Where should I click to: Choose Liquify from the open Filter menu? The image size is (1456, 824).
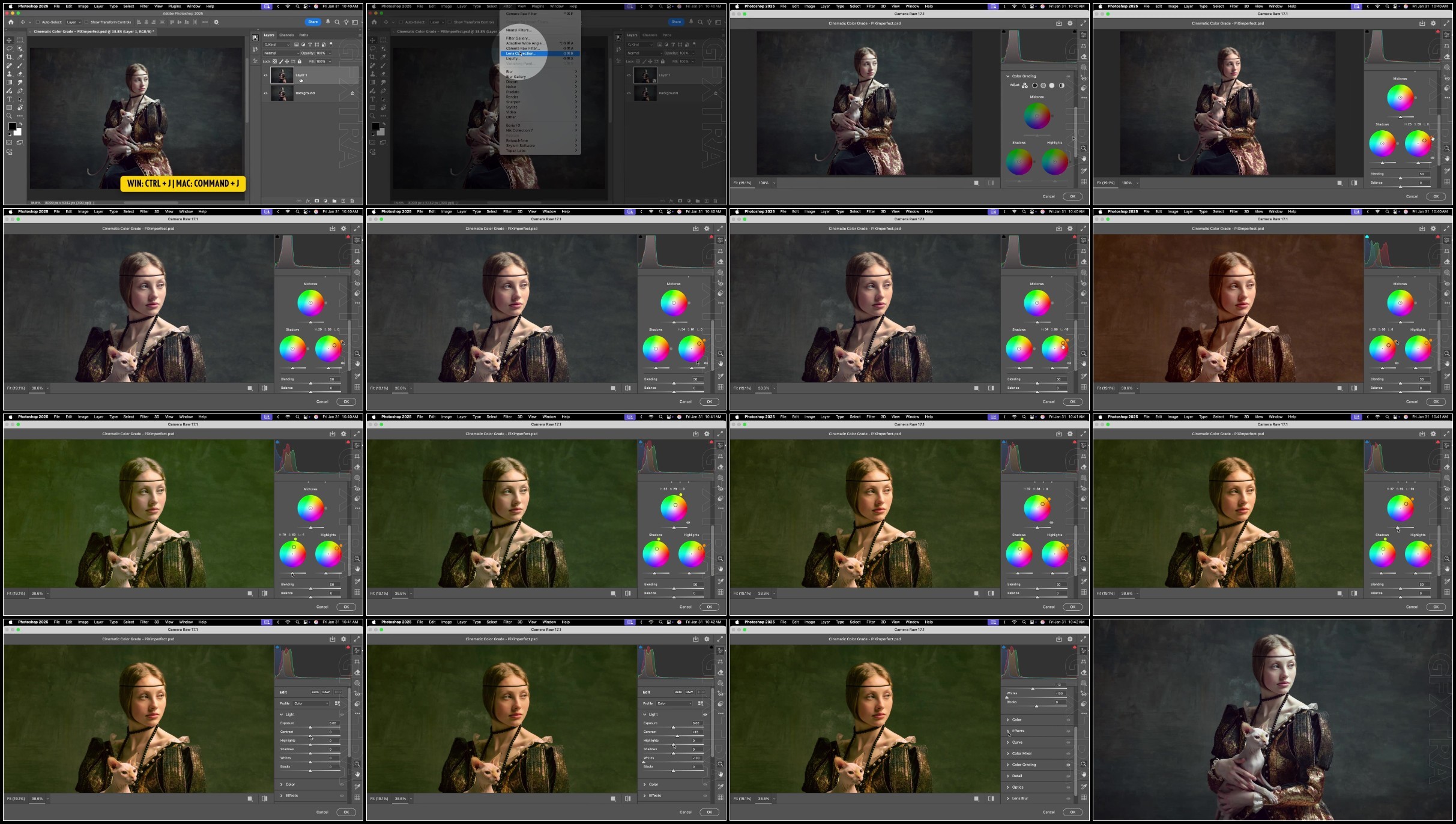[x=512, y=58]
